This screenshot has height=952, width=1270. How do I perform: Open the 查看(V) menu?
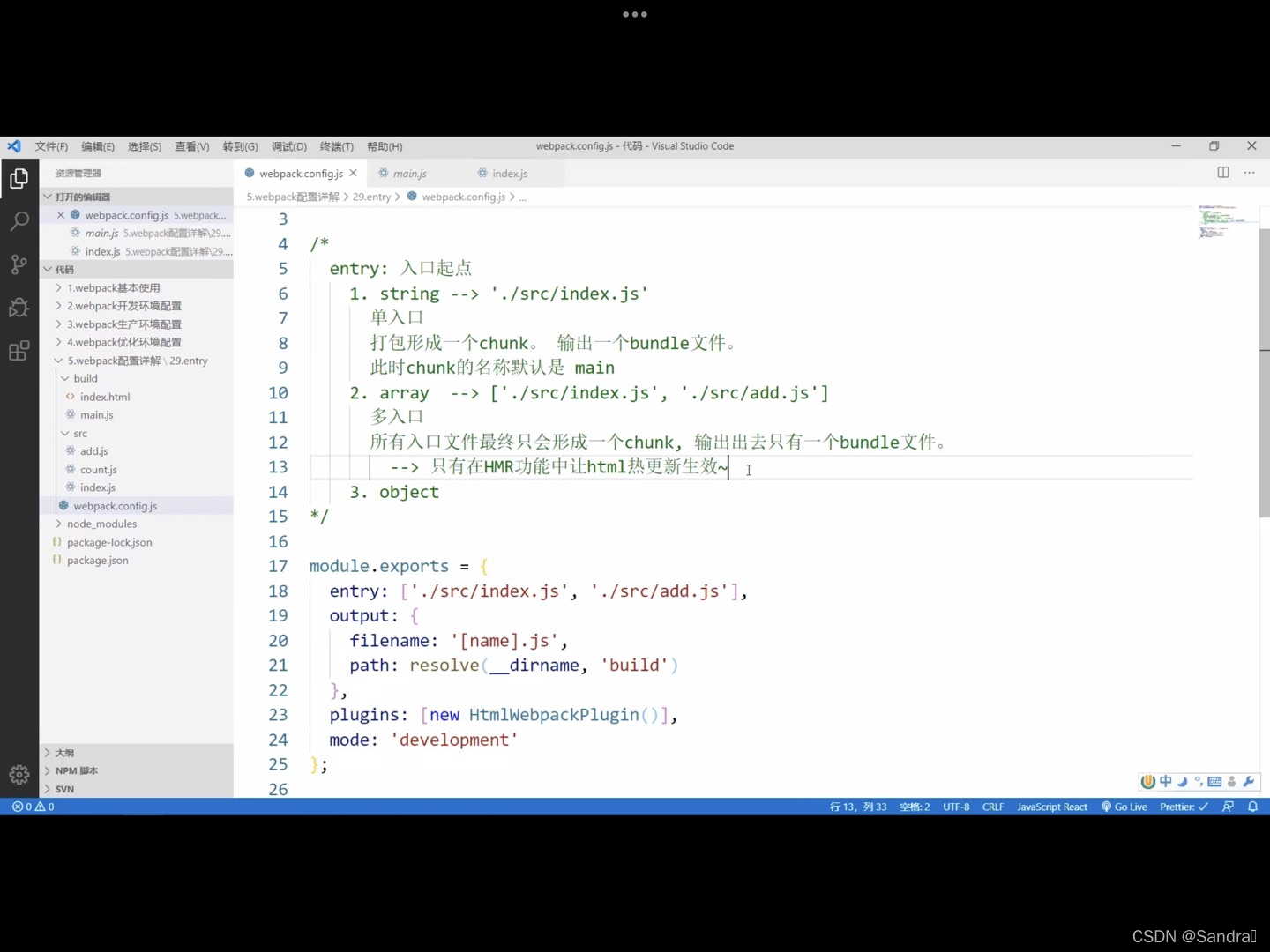click(x=192, y=146)
